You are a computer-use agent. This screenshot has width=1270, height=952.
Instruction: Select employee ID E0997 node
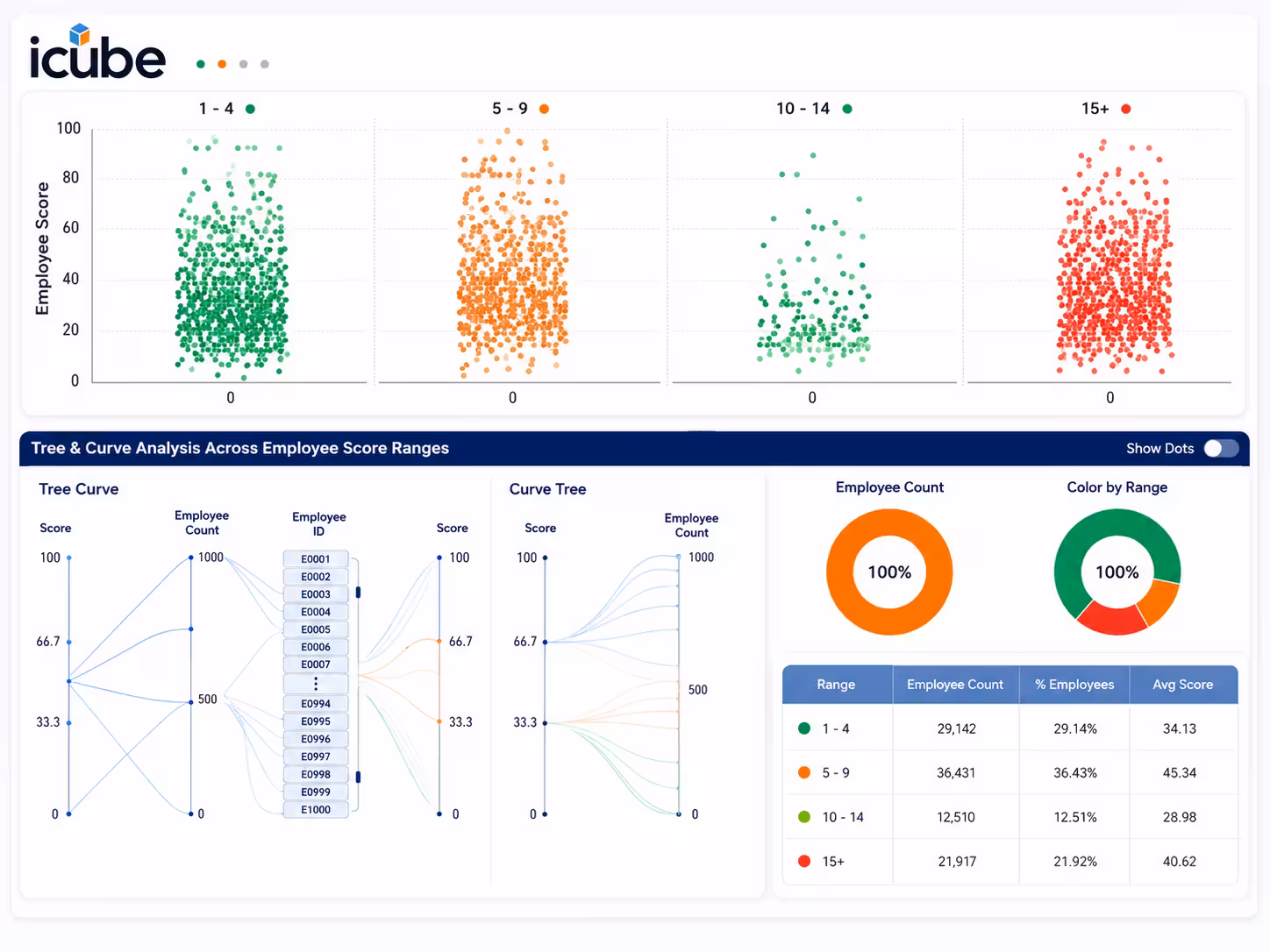[x=316, y=757]
